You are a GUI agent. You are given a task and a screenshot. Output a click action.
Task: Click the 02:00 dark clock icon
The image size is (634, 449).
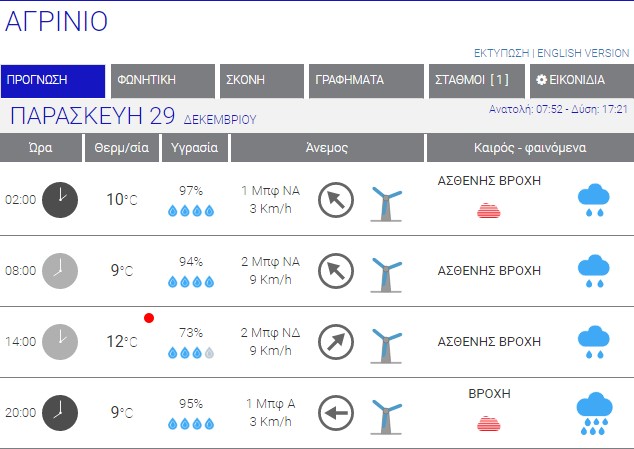(x=61, y=199)
